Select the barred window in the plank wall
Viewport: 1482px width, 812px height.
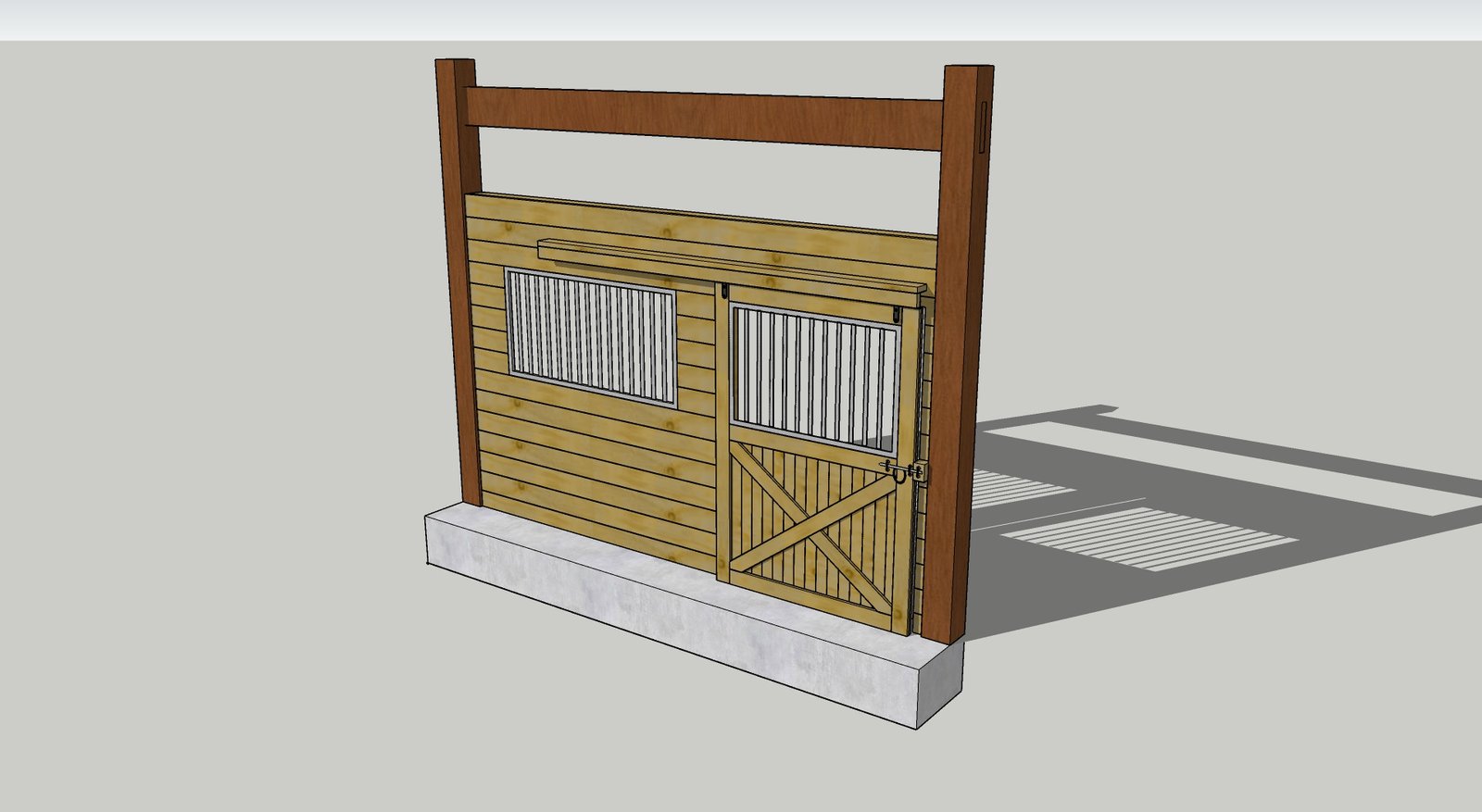click(591, 336)
